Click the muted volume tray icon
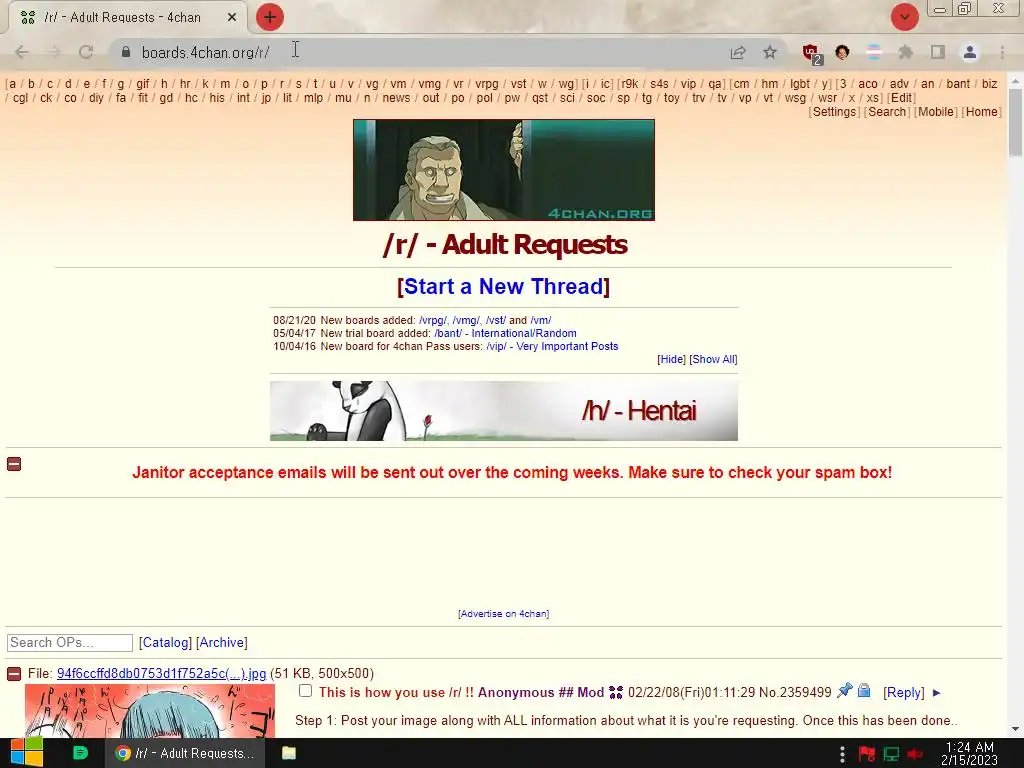The image size is (1024, 768). [x=915, y=754]
